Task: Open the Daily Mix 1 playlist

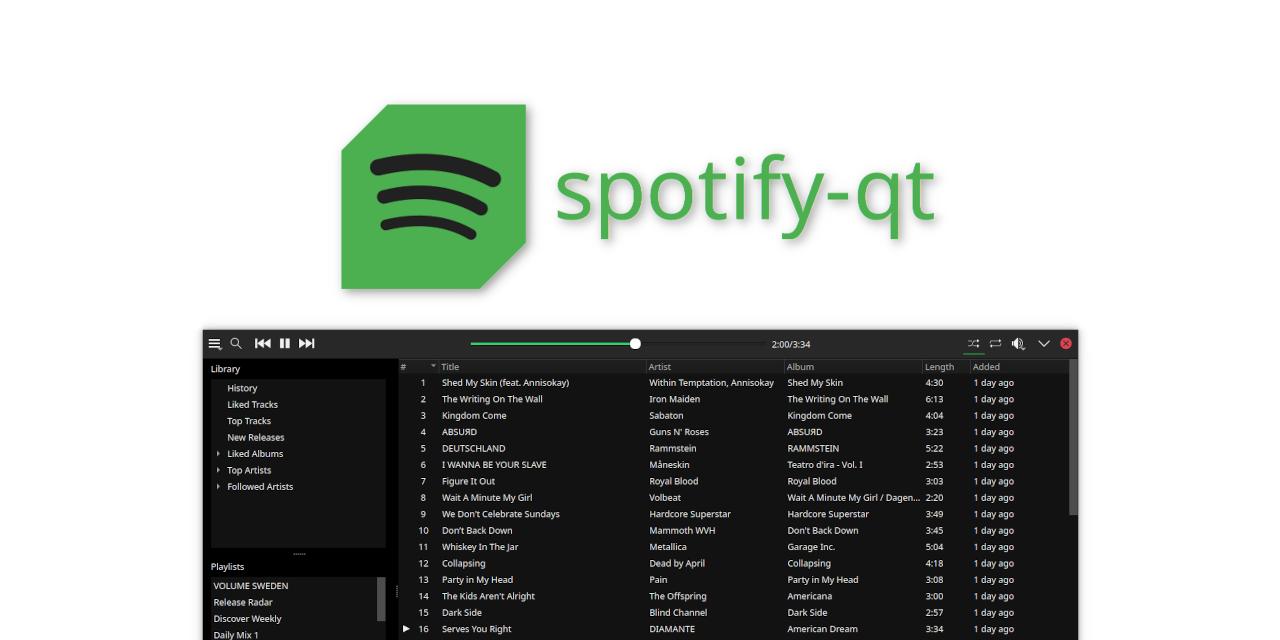Action: pyautogui.click(x=236, y=635)
